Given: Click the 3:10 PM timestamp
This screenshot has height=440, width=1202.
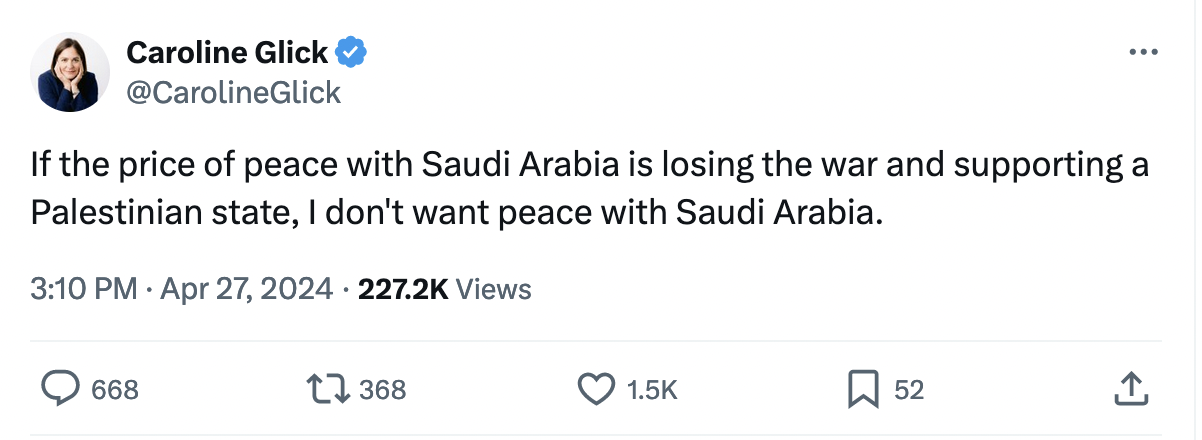Looking at the screenshot, I should (83, 290).
